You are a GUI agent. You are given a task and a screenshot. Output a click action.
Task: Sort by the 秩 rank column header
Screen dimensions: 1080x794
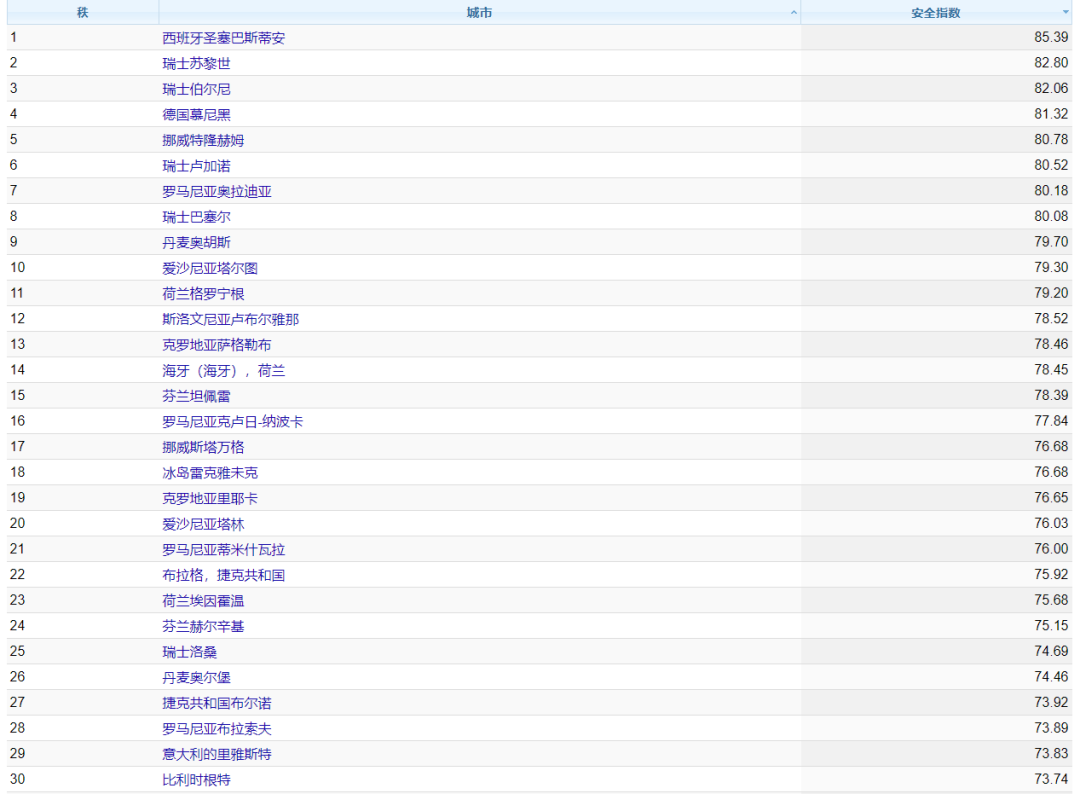83,12
